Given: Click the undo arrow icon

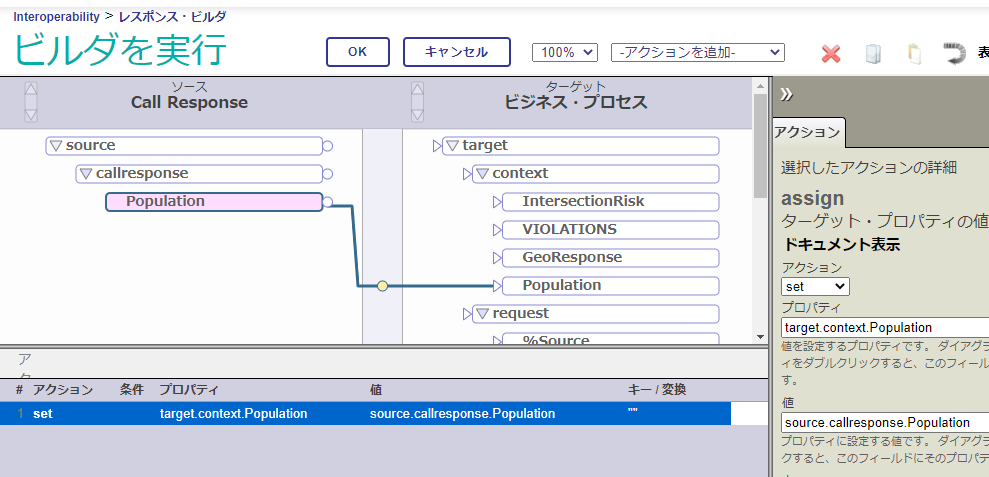Looking at the screenshot, I should click(955, 54).
